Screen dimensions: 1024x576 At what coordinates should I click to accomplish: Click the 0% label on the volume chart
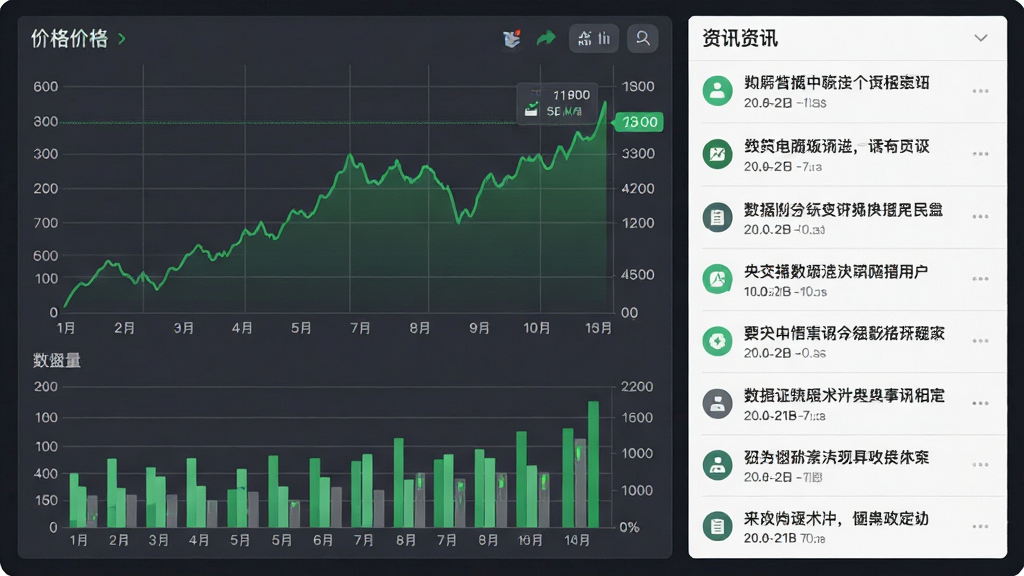point(630,527)
